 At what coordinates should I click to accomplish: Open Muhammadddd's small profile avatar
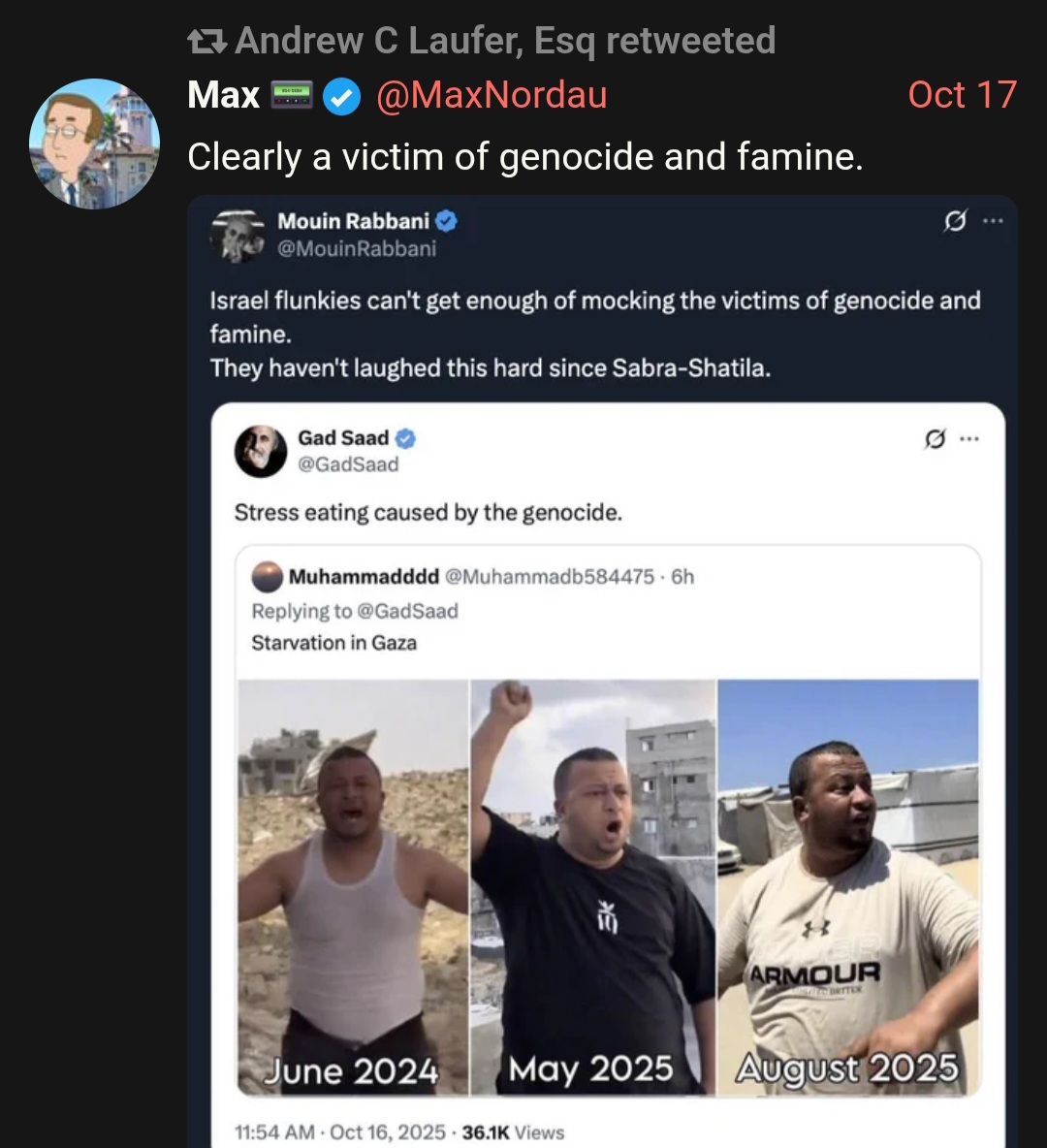coord(267,577)
